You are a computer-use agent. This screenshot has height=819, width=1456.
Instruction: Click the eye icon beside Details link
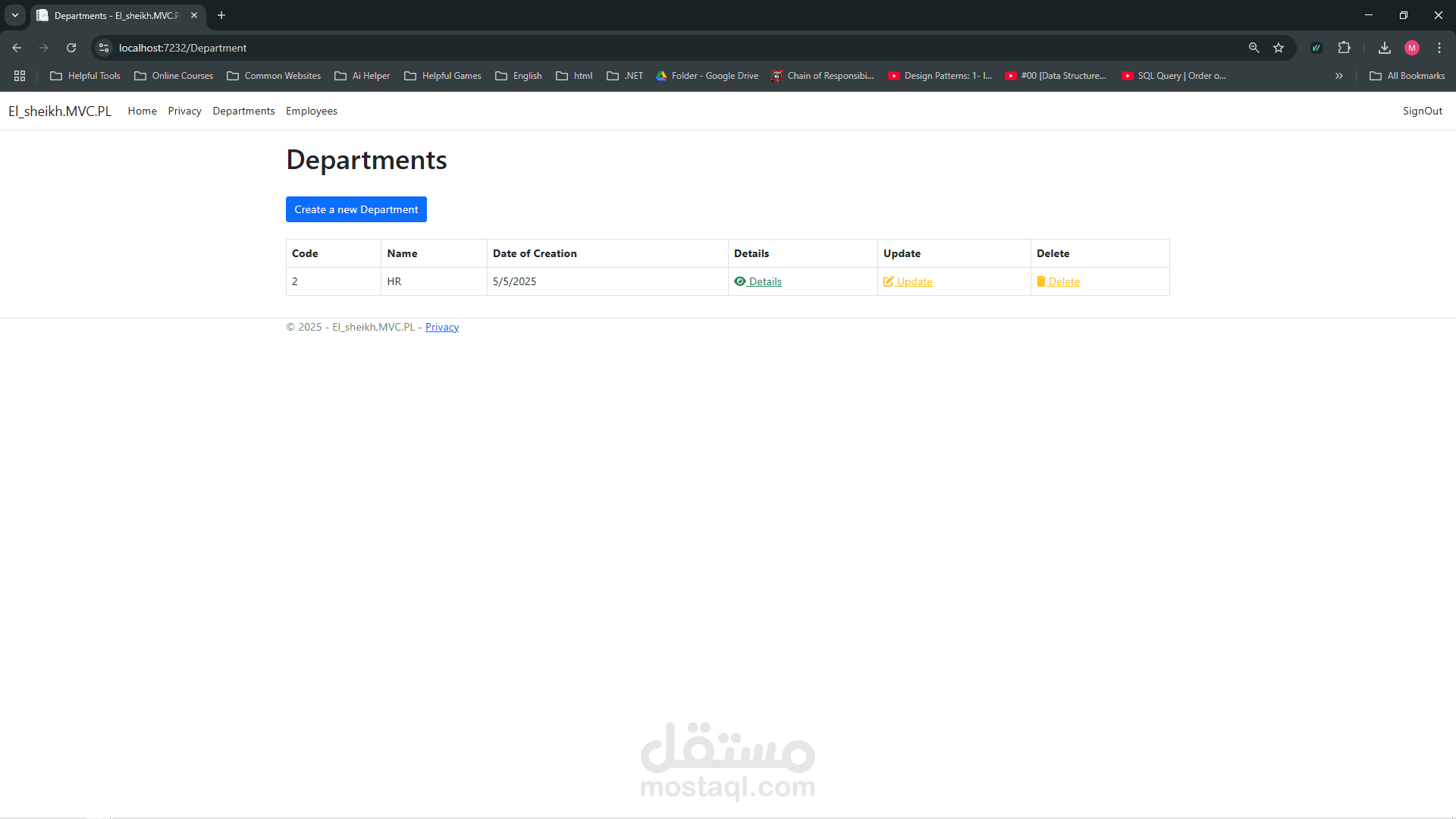coord(739,281)
